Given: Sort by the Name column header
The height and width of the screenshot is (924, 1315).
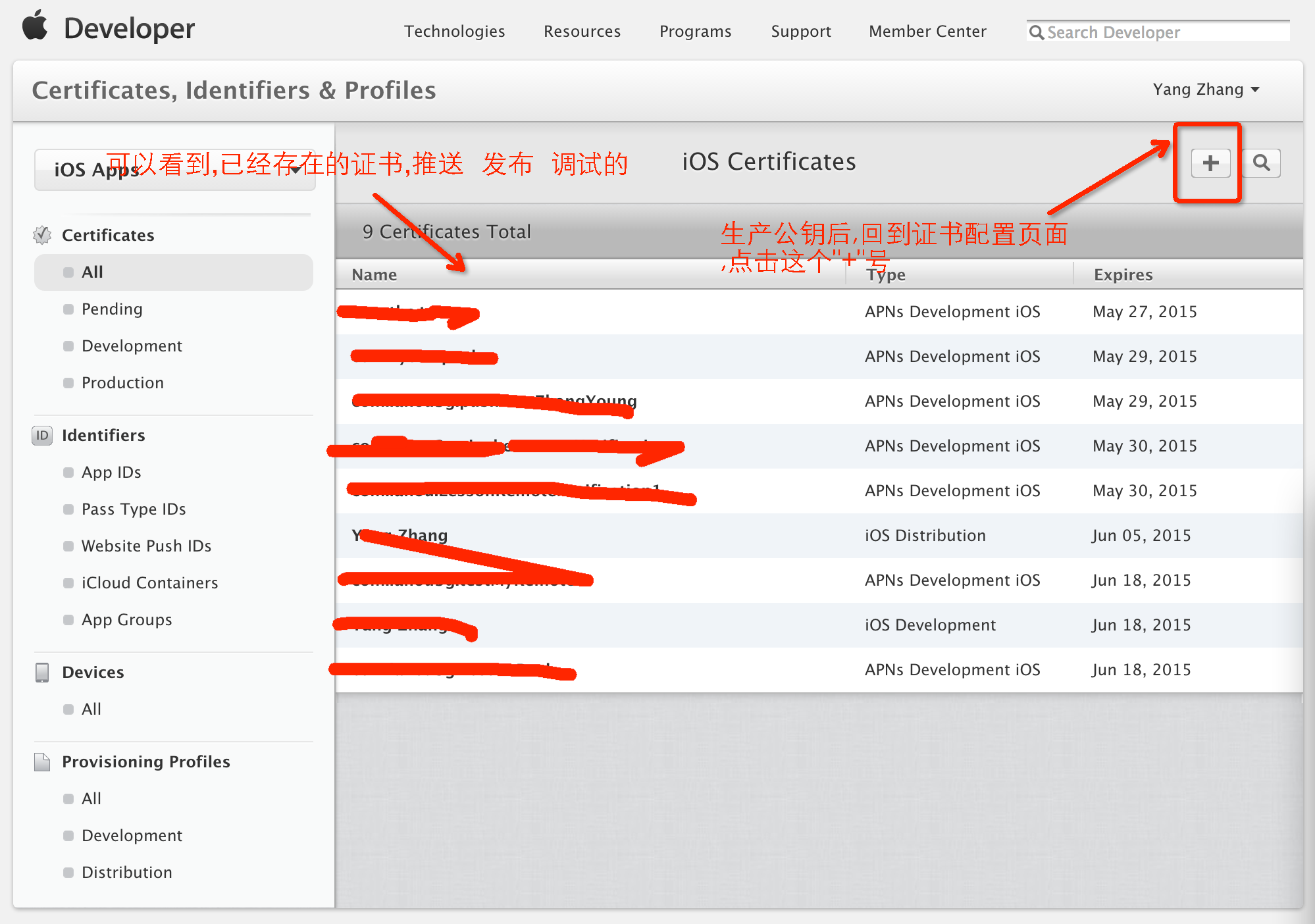Looking at the screenshot, I should click(x=374, y=274).
